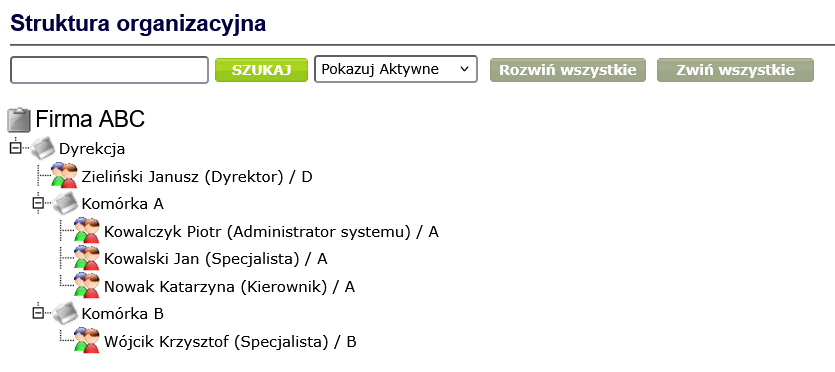Viewport: 835px width, 372px height.
Task: Collapse the Dyrekcja tree node
Action: (x=15, y=148)
